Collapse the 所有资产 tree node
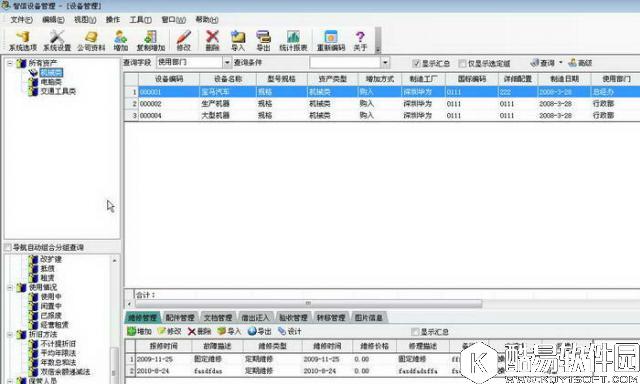This screenshot has height=384, width=640. [x=10, y=63]
